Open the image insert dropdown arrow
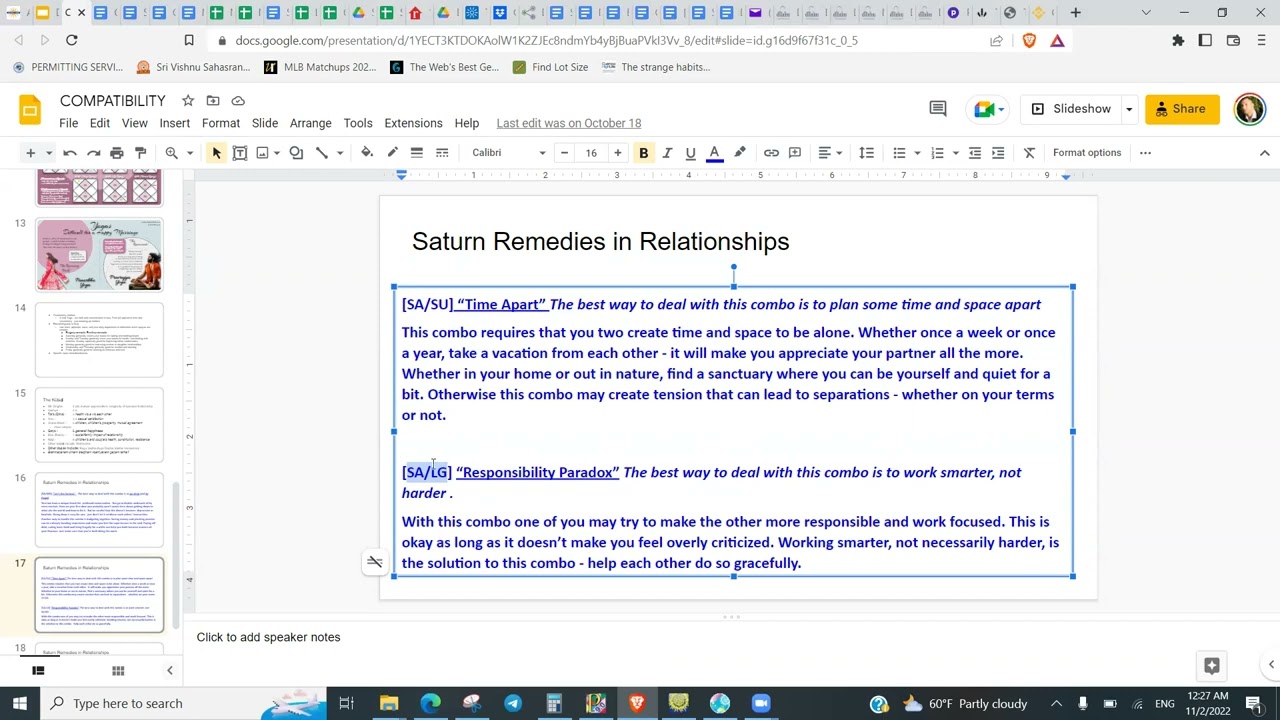This screenshot has height=720, width=1280. pyautogui.click(x=278, y=153)
